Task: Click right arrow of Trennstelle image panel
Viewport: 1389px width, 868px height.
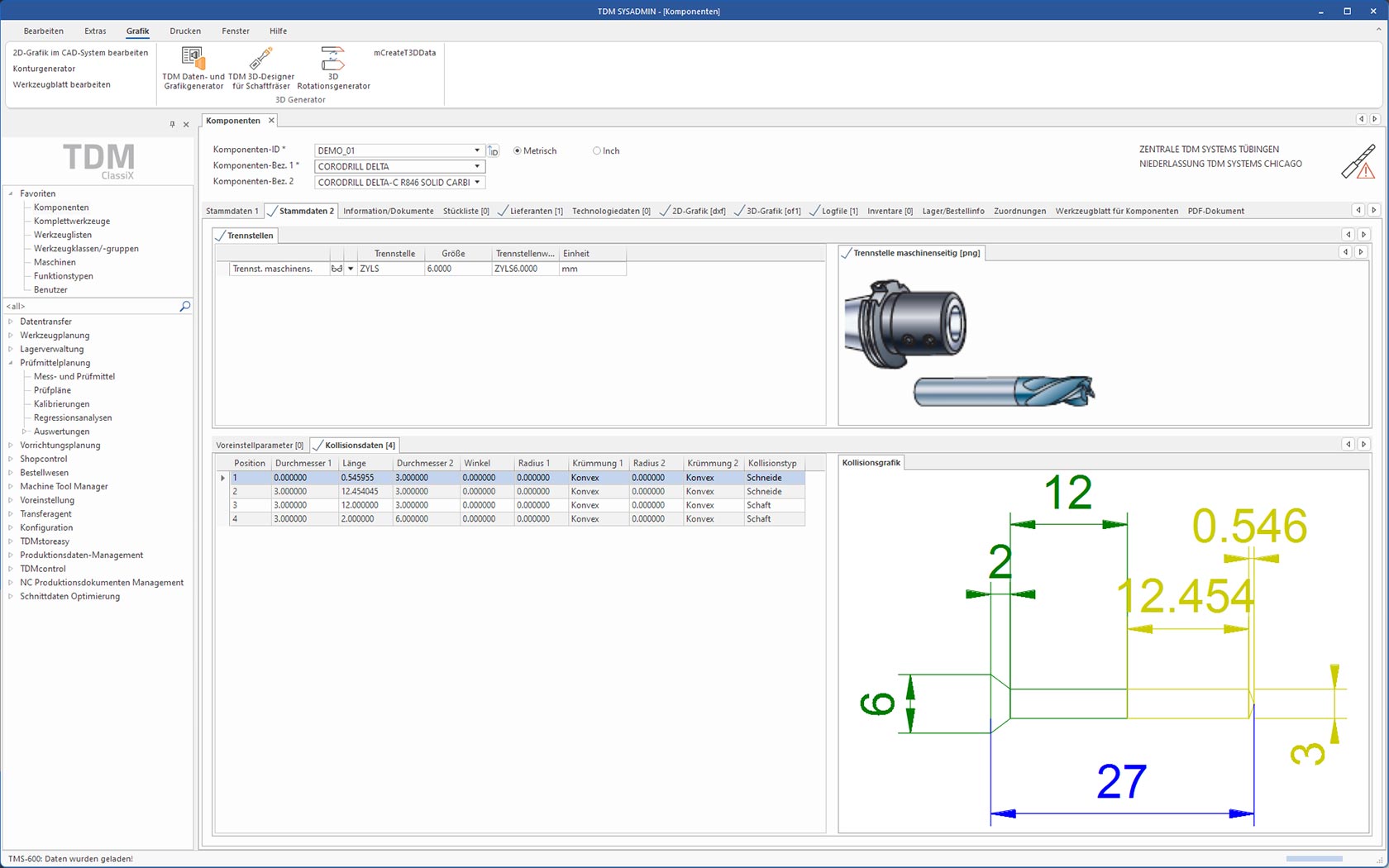Action: (1361, 251)
